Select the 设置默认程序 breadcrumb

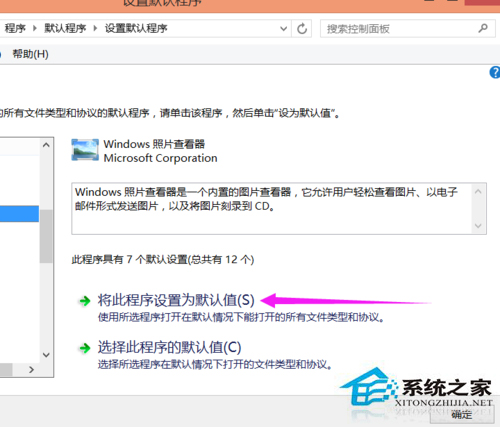coord(136,28)
